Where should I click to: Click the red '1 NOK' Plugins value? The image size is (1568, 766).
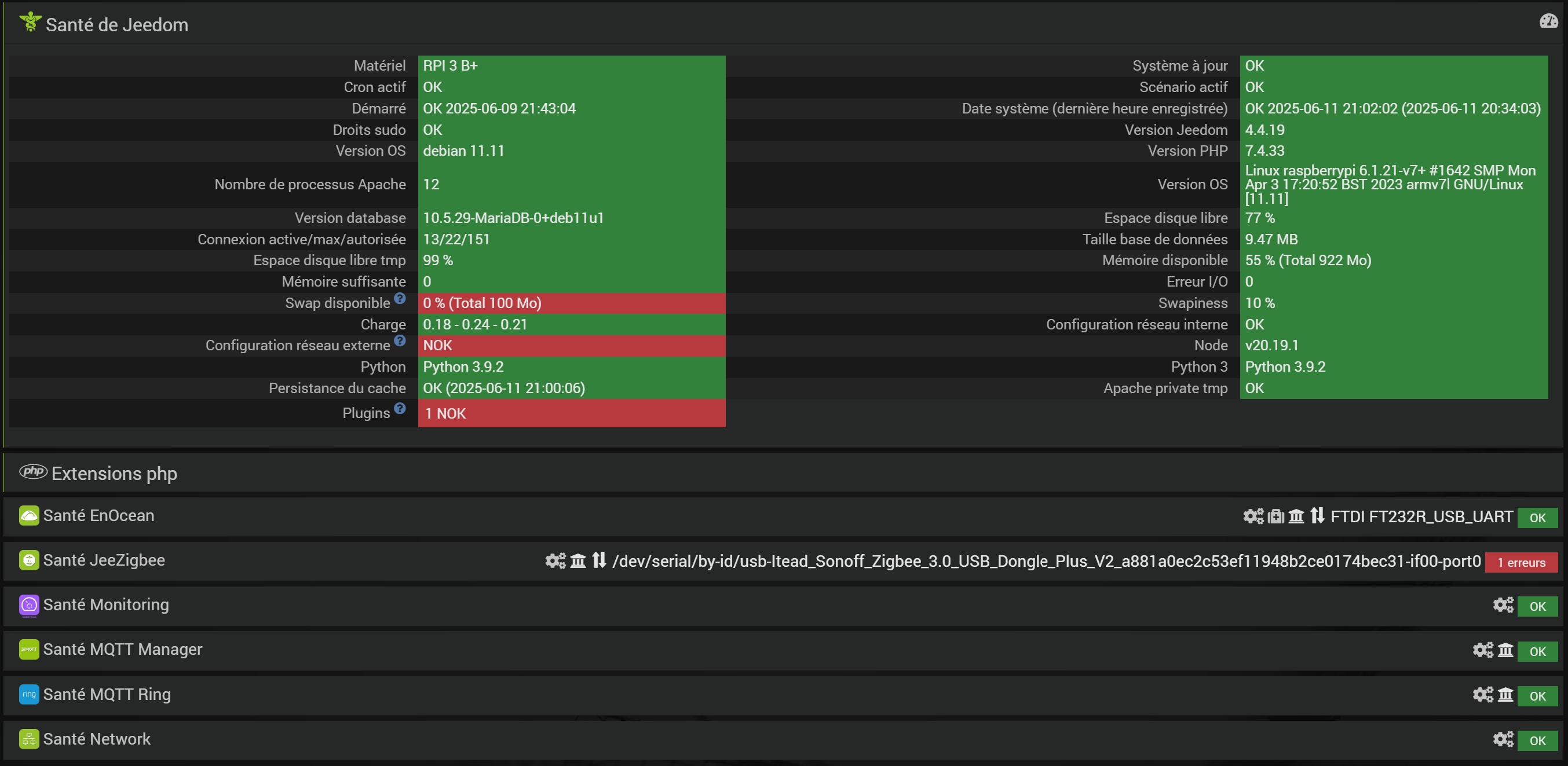click(x=445, y=414)
